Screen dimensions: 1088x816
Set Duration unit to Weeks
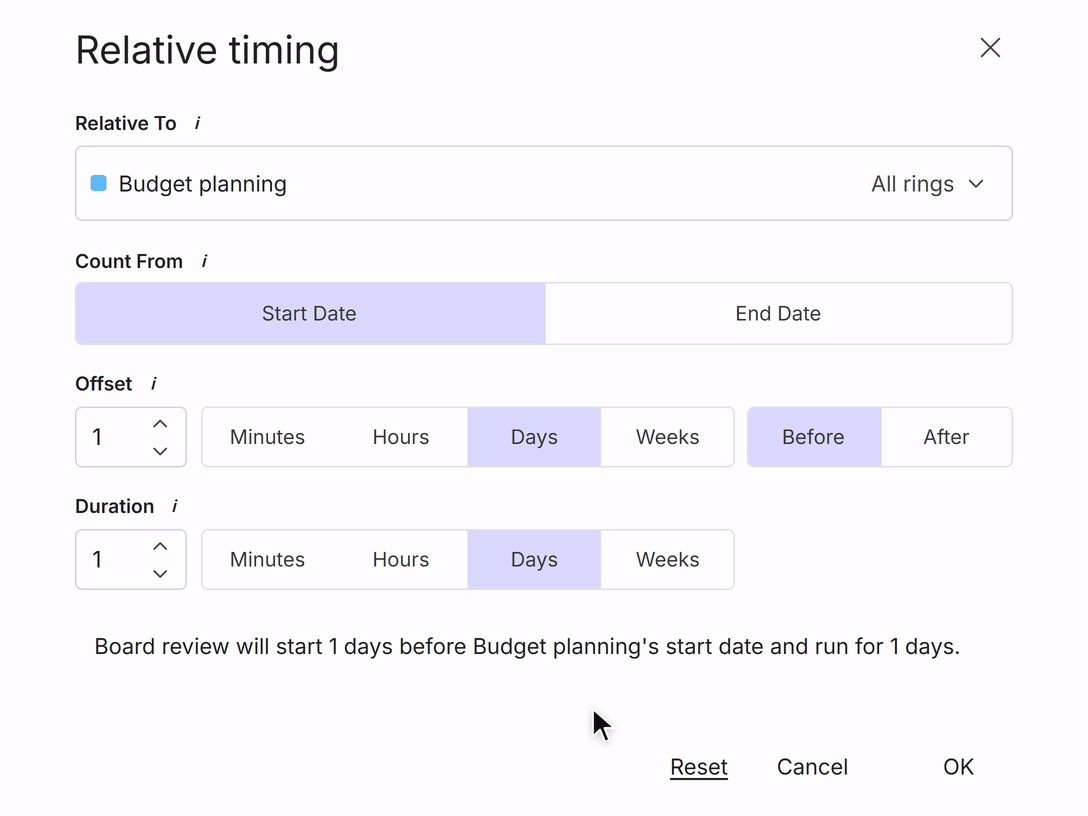tap(668, 560)
